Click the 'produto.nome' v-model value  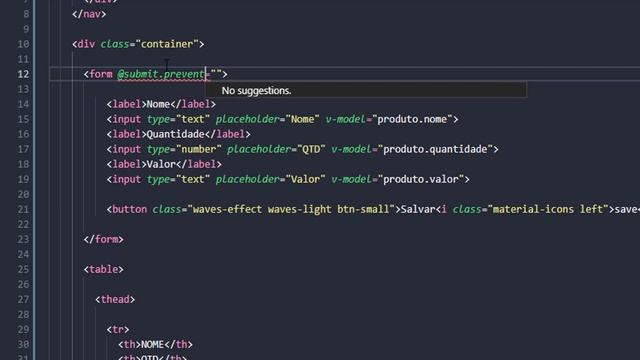412,119
